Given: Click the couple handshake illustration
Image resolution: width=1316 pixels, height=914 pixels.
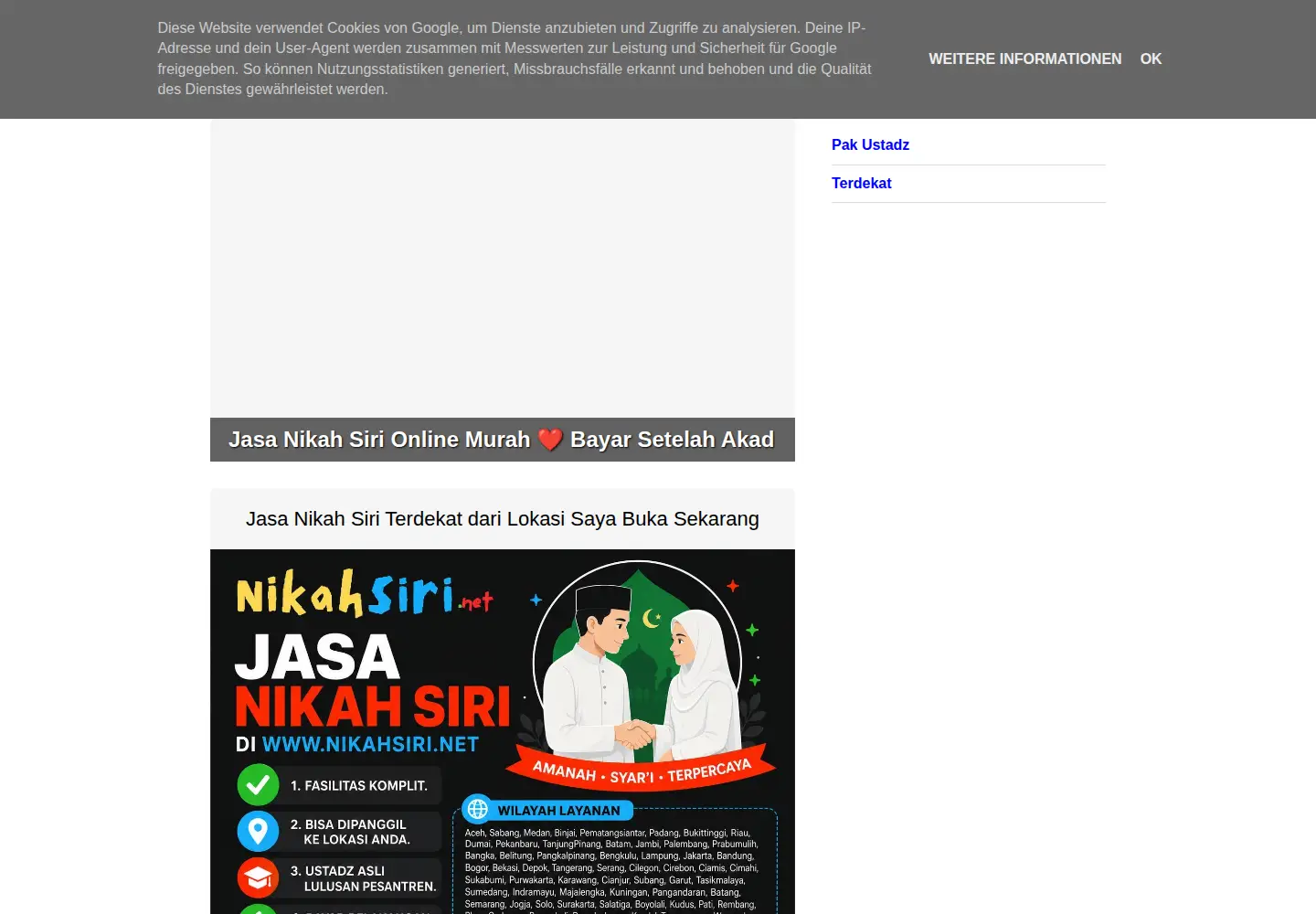Looking at the screenshot, I should coord(639,672).
